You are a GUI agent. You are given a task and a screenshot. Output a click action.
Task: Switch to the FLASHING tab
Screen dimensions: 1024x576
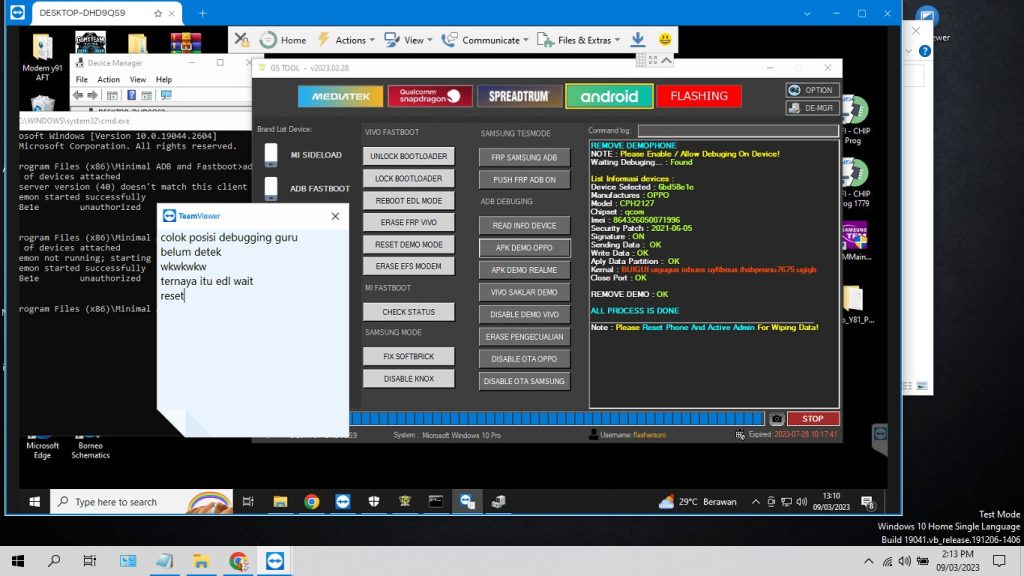tap(699, 96)
